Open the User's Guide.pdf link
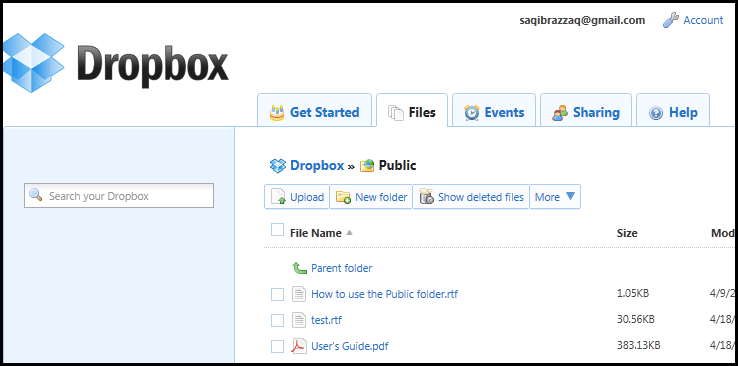 (x=350, y=346)
